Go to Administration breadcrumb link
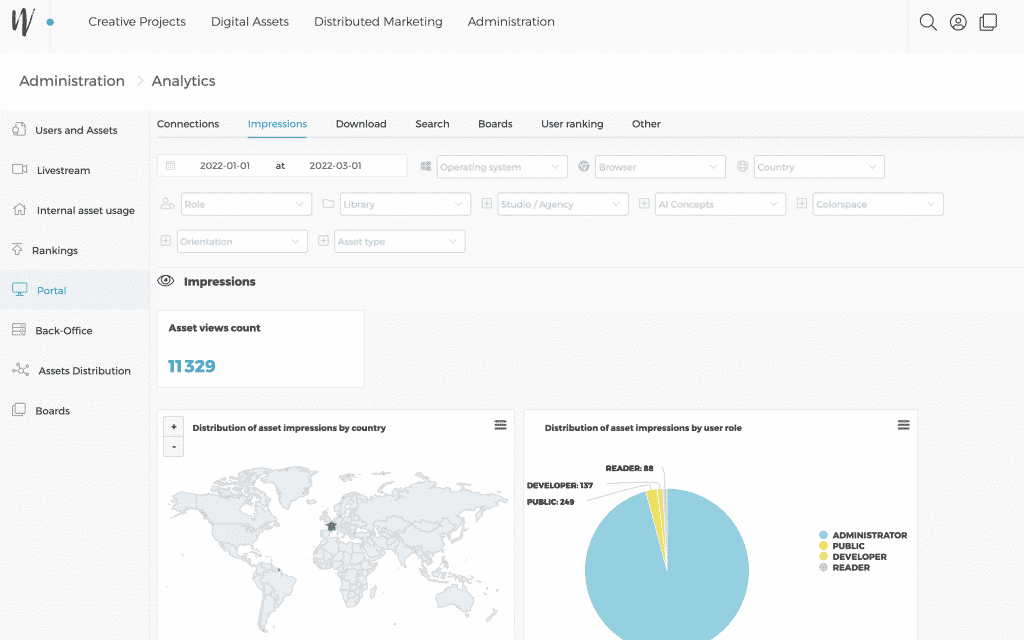 [x=72, y=81]
